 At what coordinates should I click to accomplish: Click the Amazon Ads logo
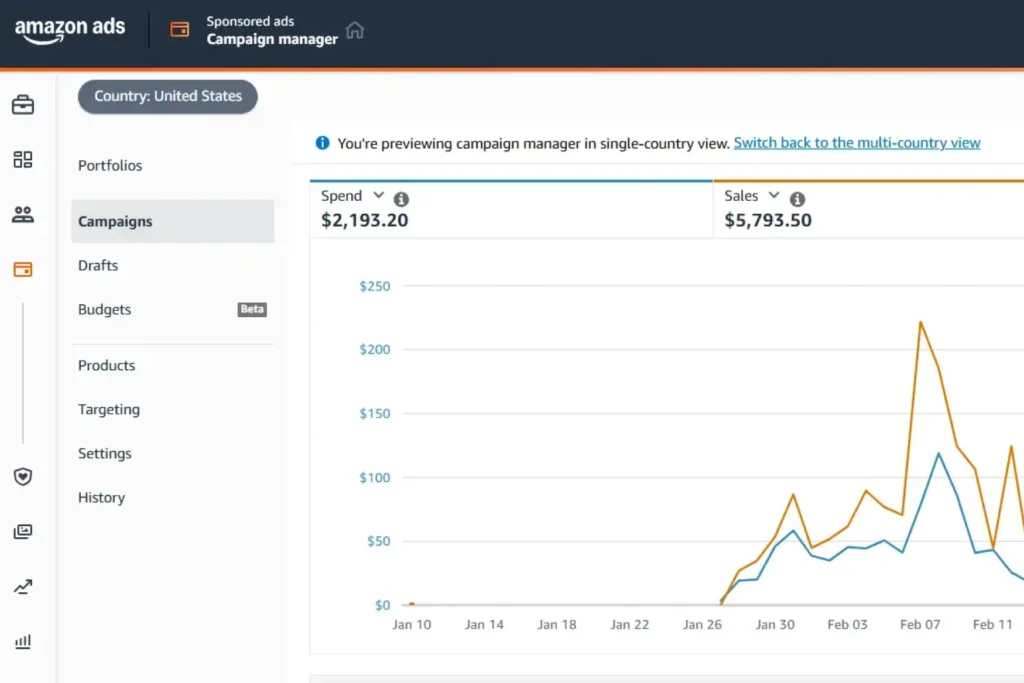(70, 30)
